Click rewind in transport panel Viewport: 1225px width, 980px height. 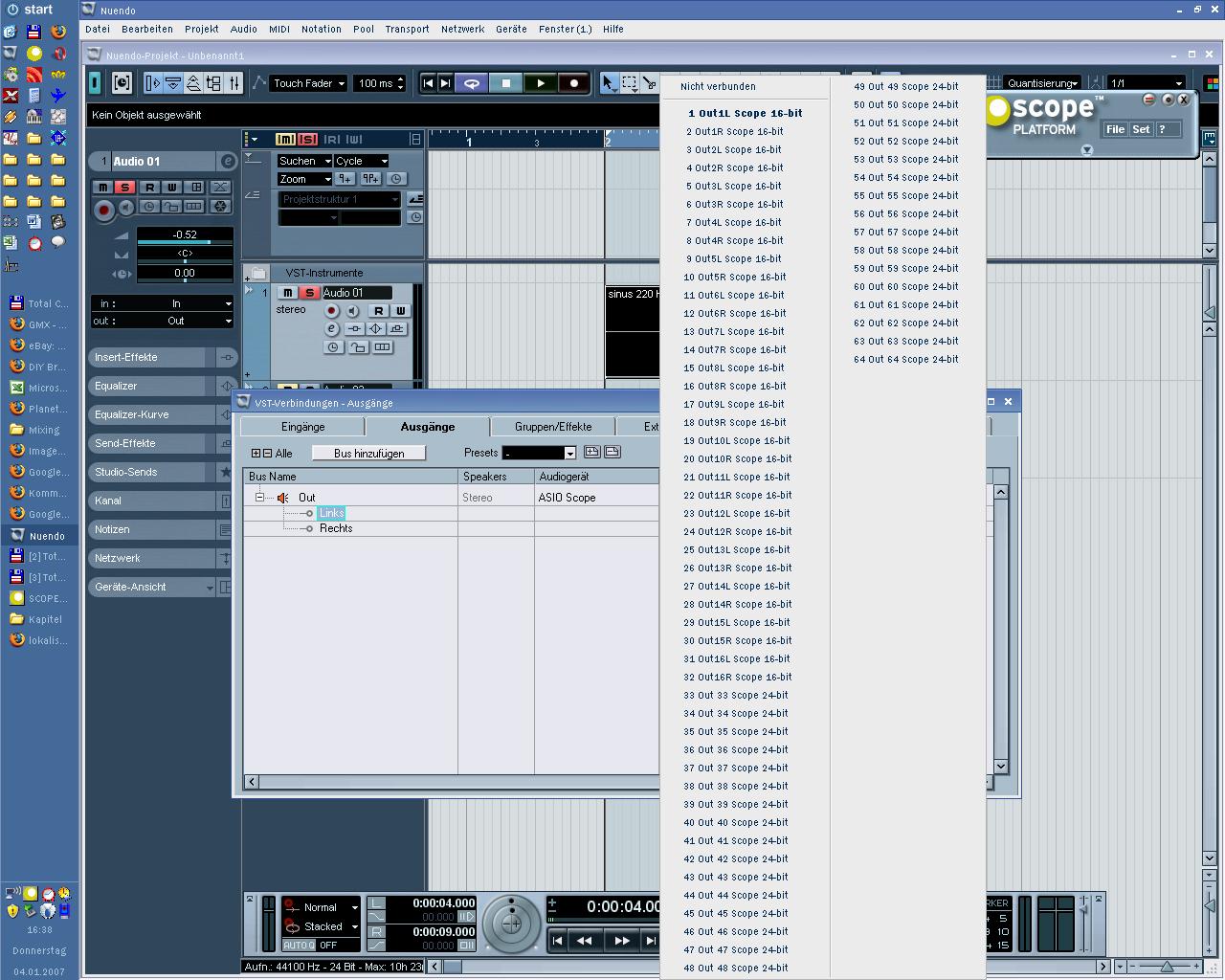pos(584,941)
